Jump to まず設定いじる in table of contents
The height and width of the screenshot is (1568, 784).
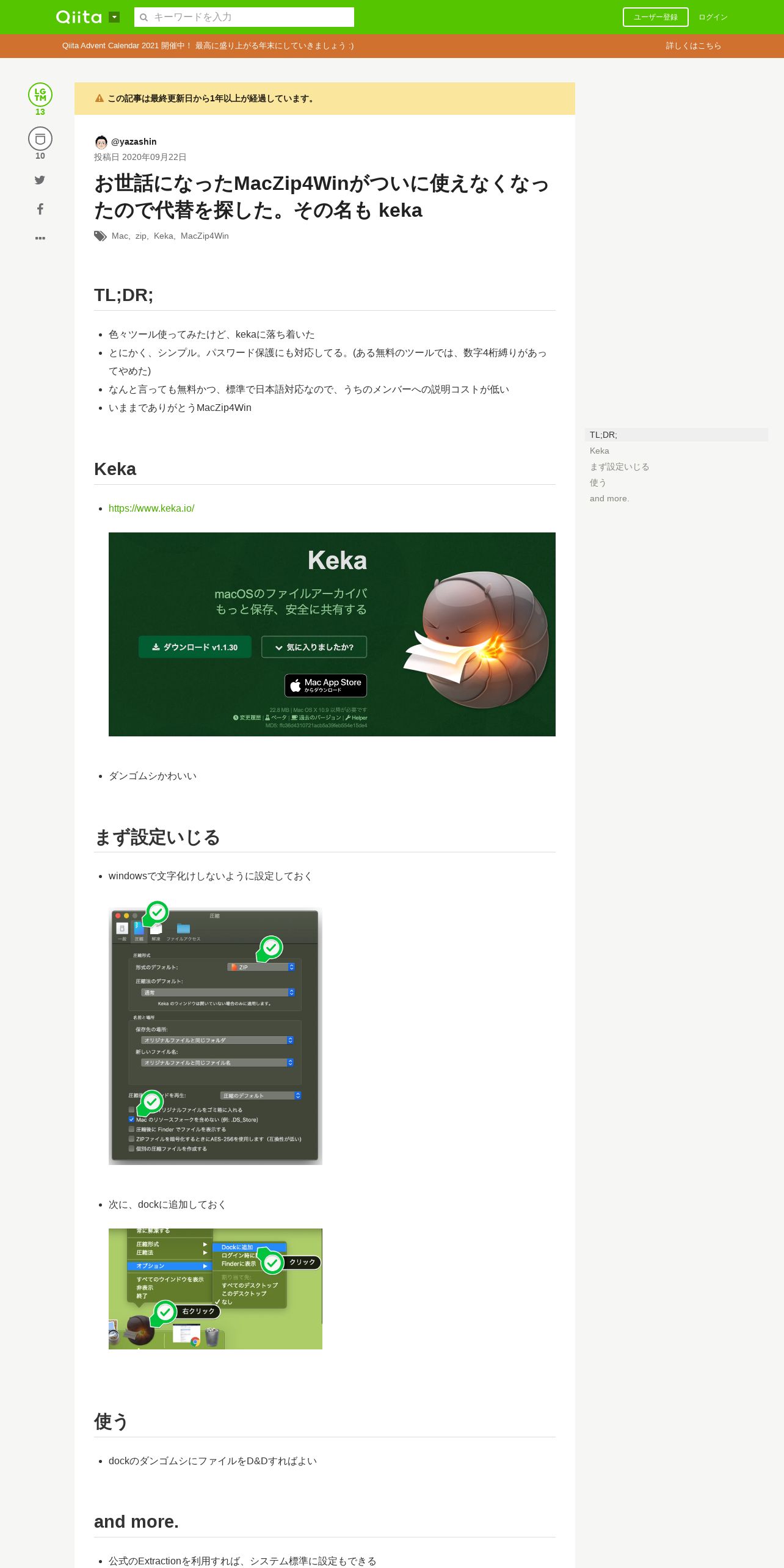click(619, 466)
